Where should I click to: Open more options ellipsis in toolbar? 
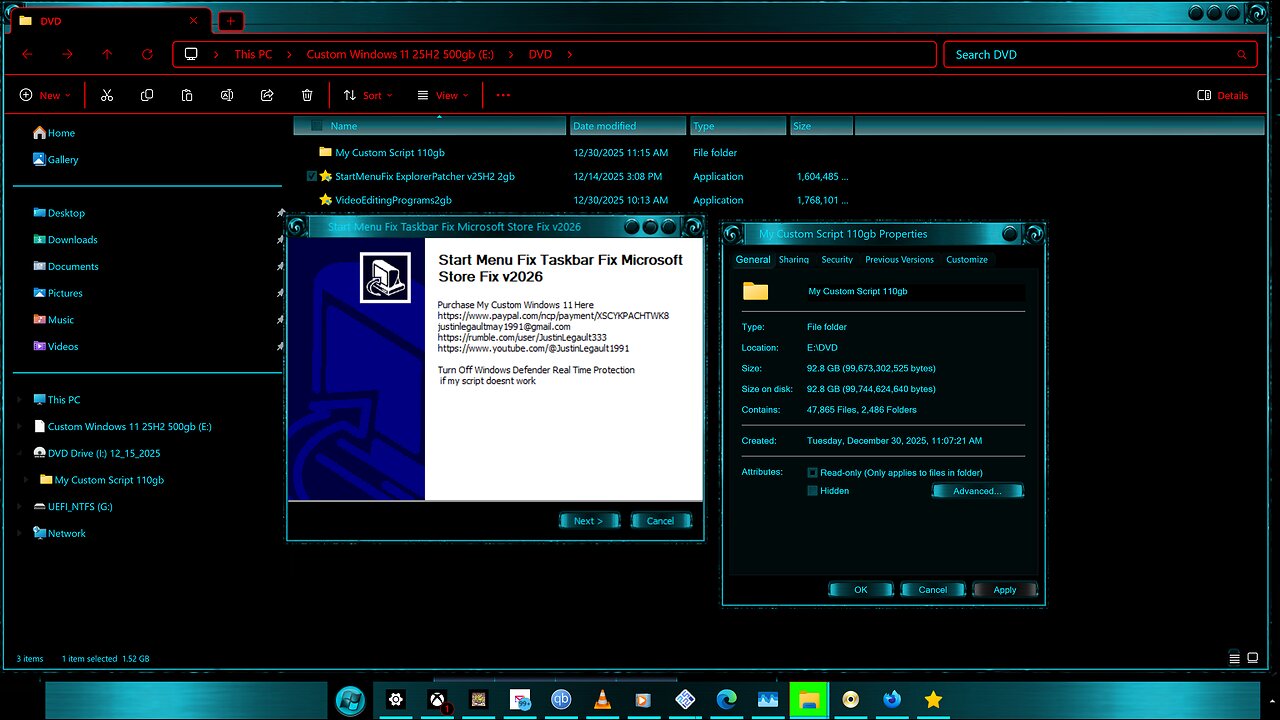click(x=503, y=95)
